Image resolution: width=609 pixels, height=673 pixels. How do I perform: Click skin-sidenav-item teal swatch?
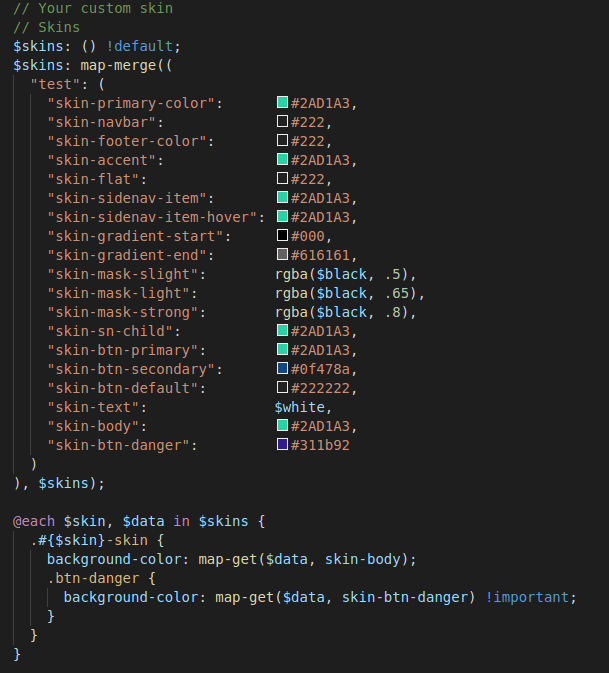click(282, 197)
